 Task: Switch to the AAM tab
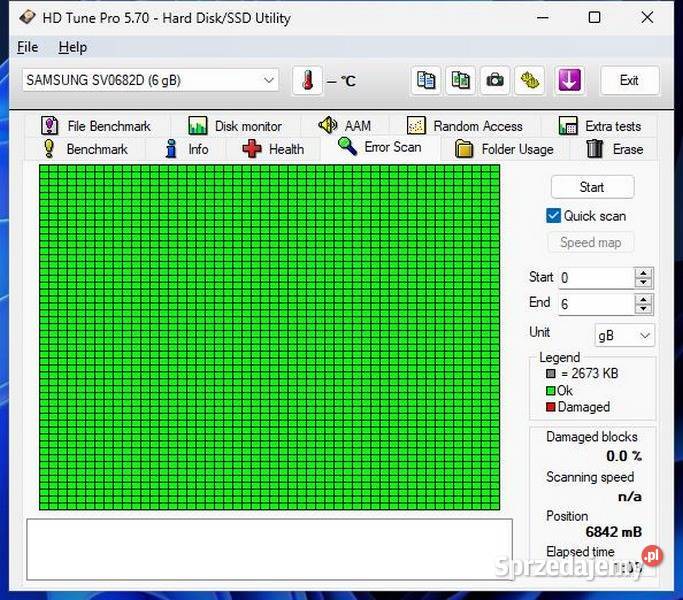[345, 126]
